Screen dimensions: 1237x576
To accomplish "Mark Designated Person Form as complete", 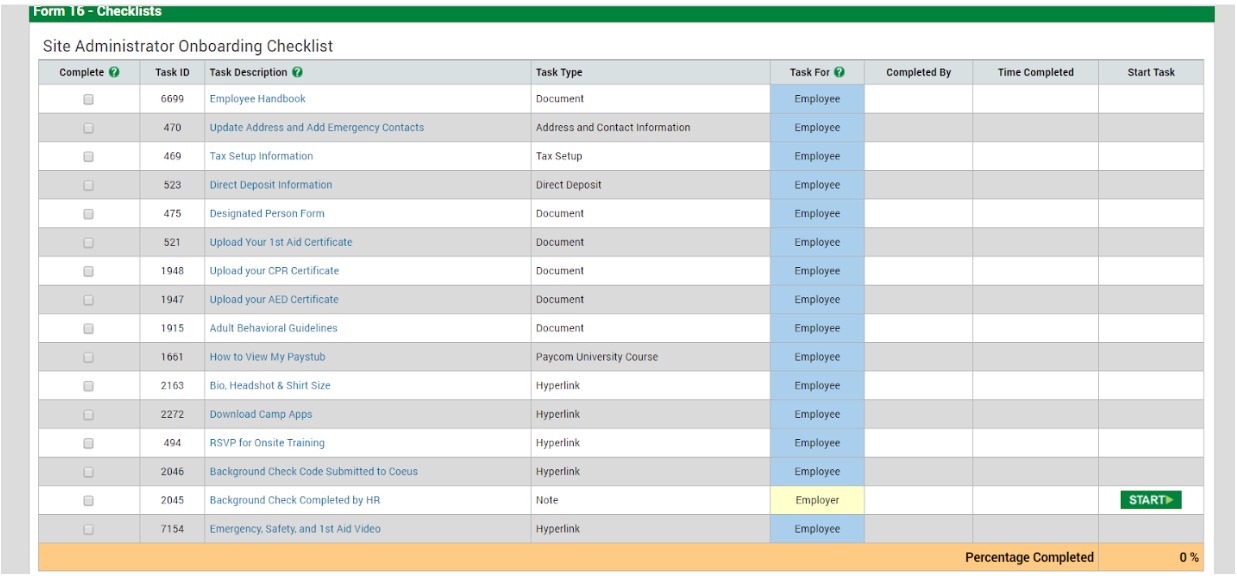I will click(89, 214).
